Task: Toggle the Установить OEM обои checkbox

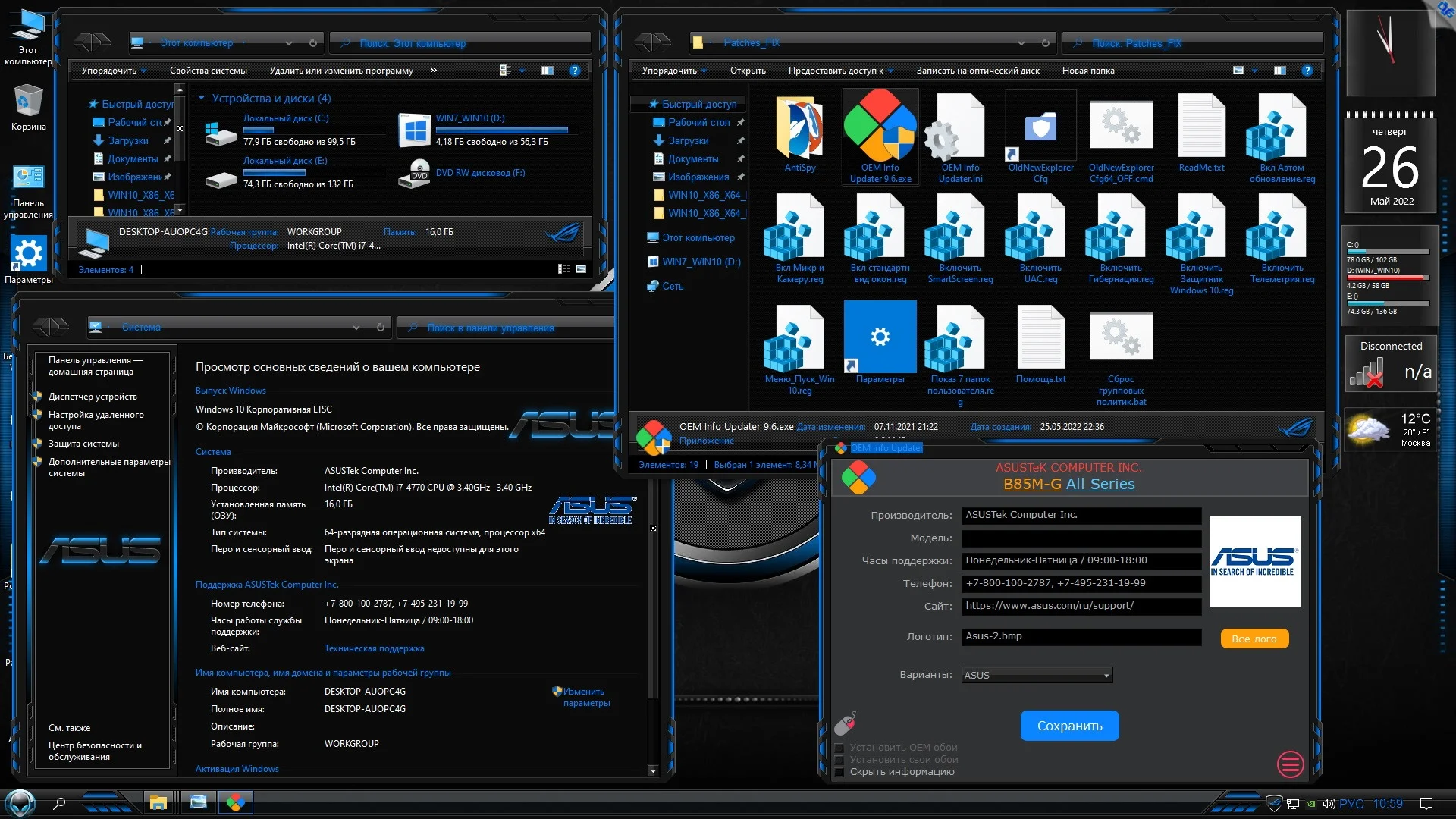Action: tap(839, 748)
